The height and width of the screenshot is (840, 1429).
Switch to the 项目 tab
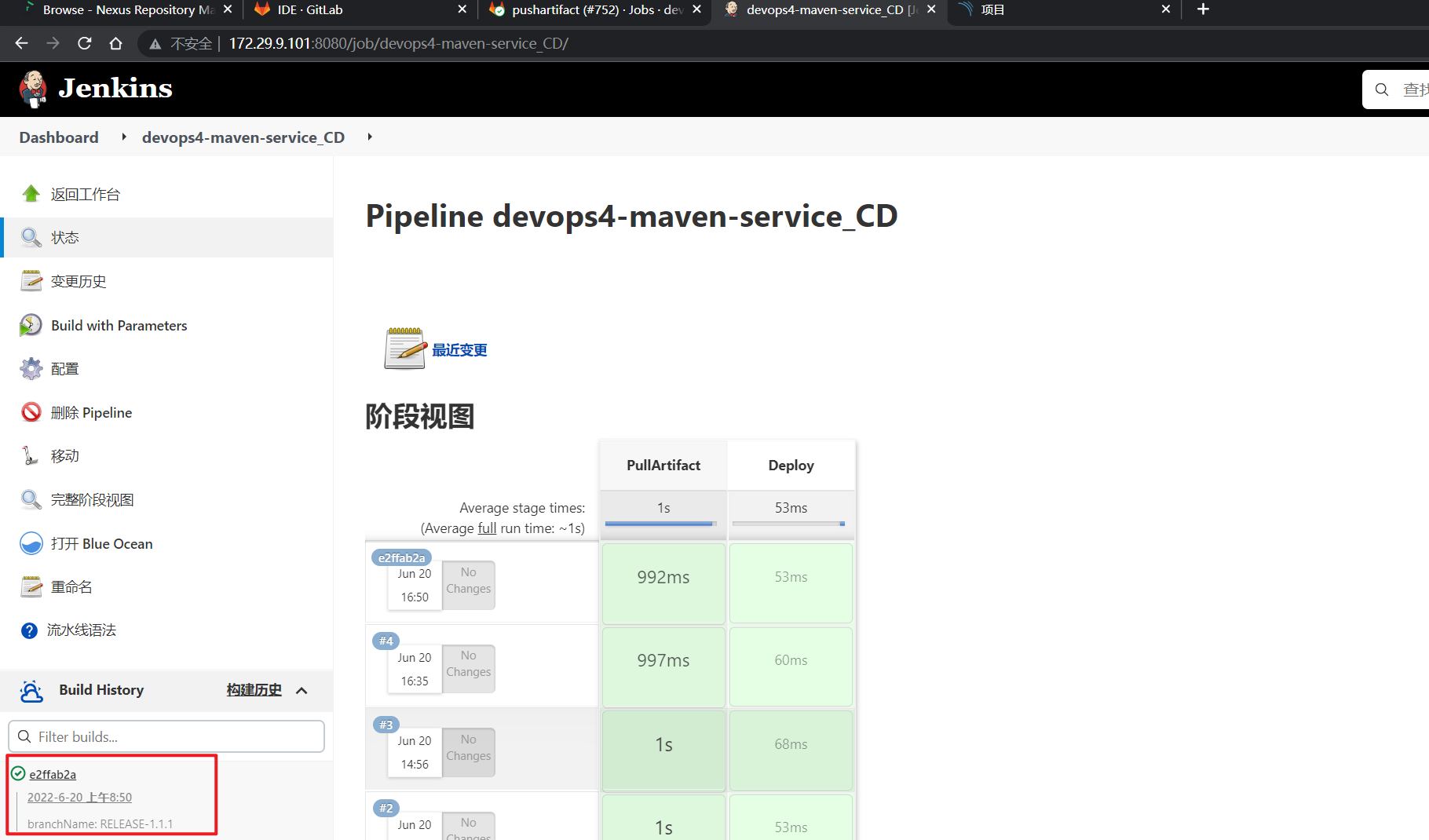pyautogui.click(x=1062, y=10)
